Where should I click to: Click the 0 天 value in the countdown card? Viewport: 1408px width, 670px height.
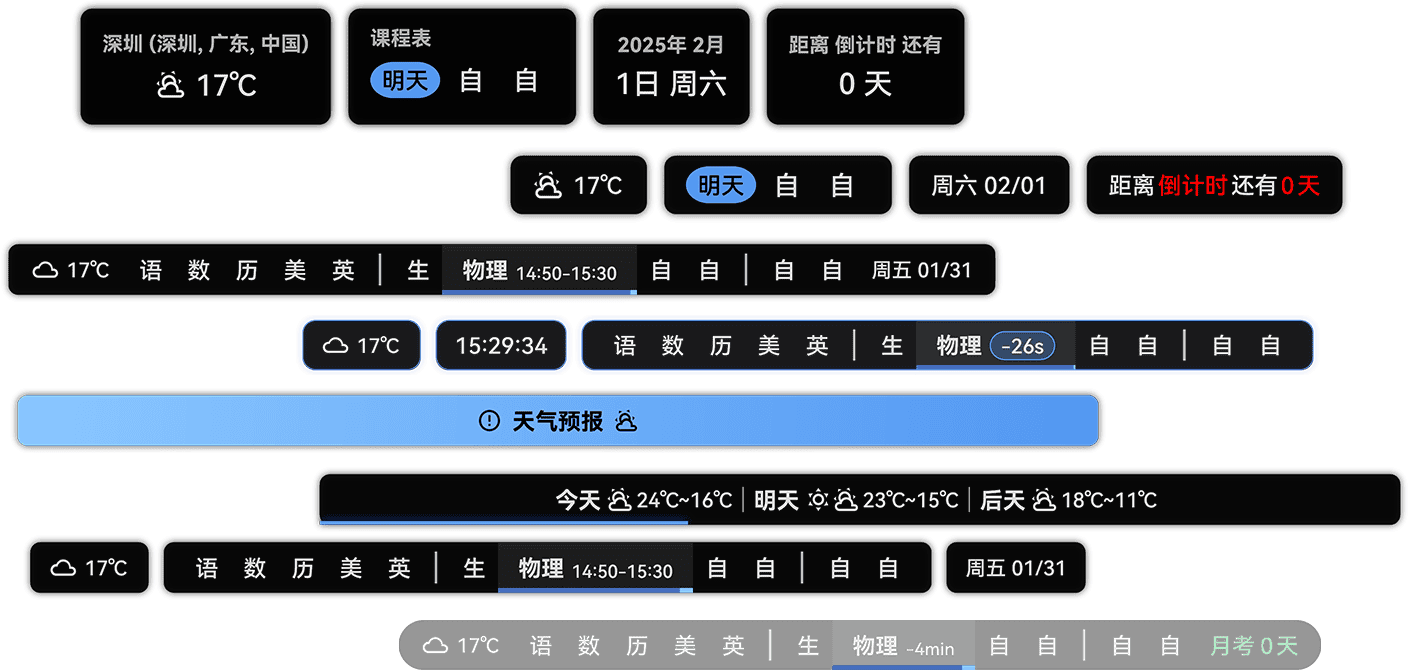[x=865, y=84]
